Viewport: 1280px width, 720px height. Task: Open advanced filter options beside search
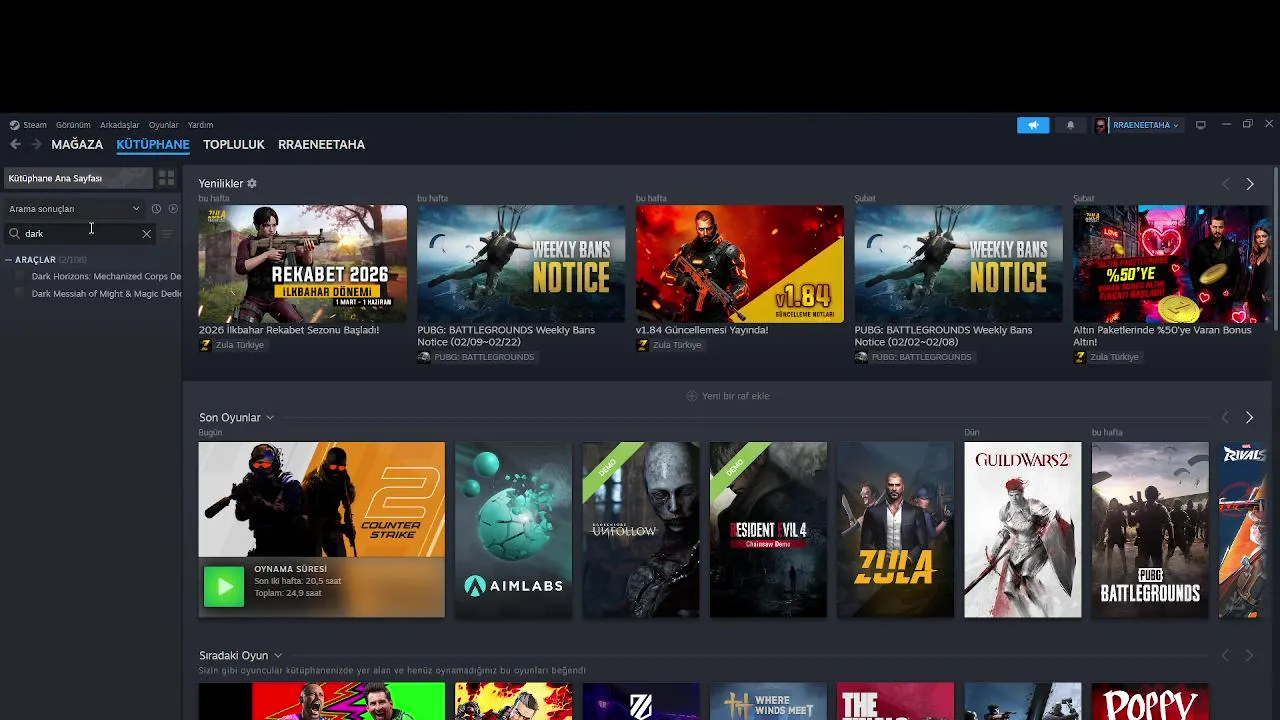click(167, 234)
